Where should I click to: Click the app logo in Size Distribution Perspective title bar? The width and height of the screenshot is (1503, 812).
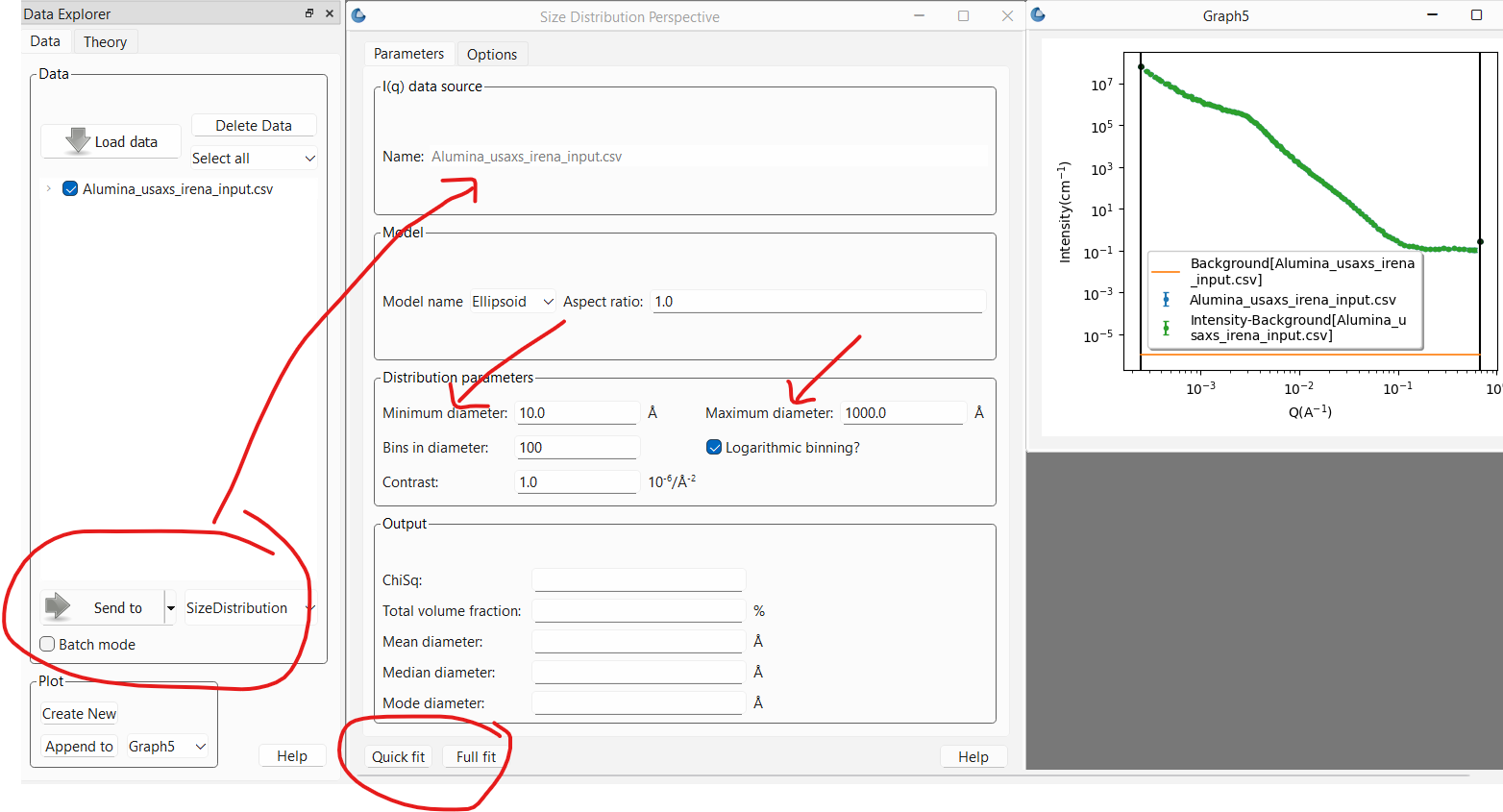357,16
